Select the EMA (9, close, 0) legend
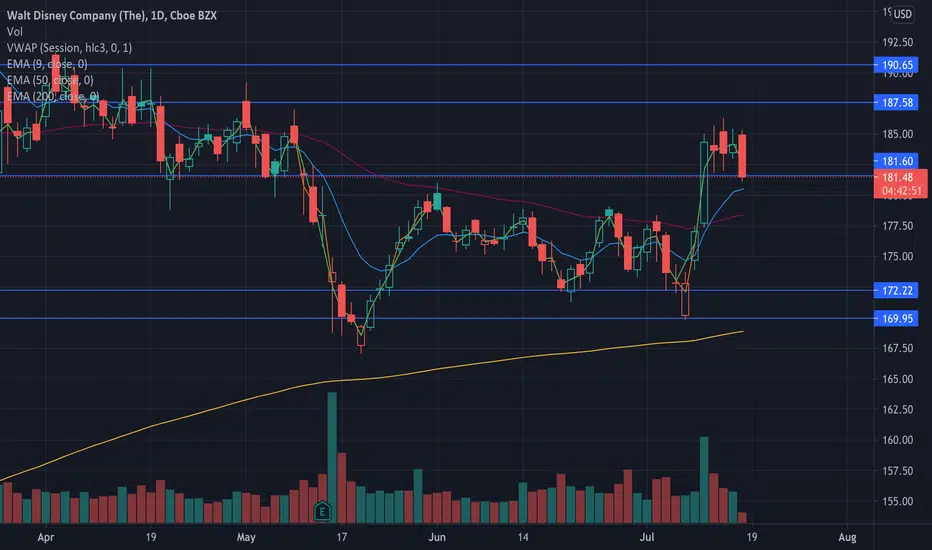Viewport: 932px width, 550px height. click(x=47, y=64)
